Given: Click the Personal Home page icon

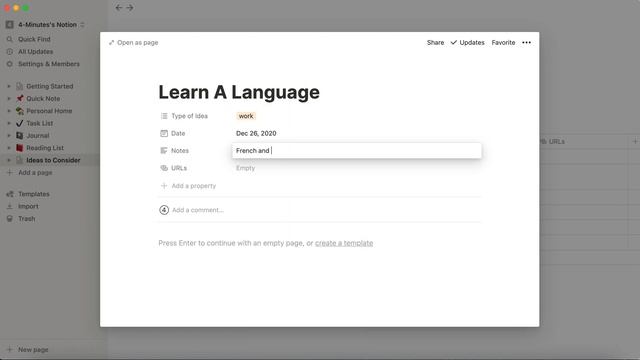Looking at the screenshot, I should [x=20, y=111].
